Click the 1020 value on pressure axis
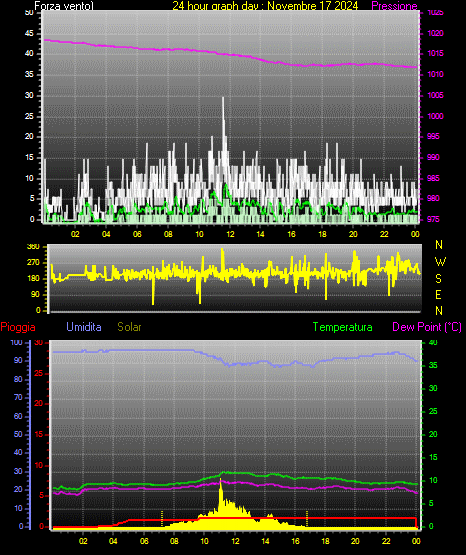The width and height of the screenshot is (466, 555). coord(435,33)
